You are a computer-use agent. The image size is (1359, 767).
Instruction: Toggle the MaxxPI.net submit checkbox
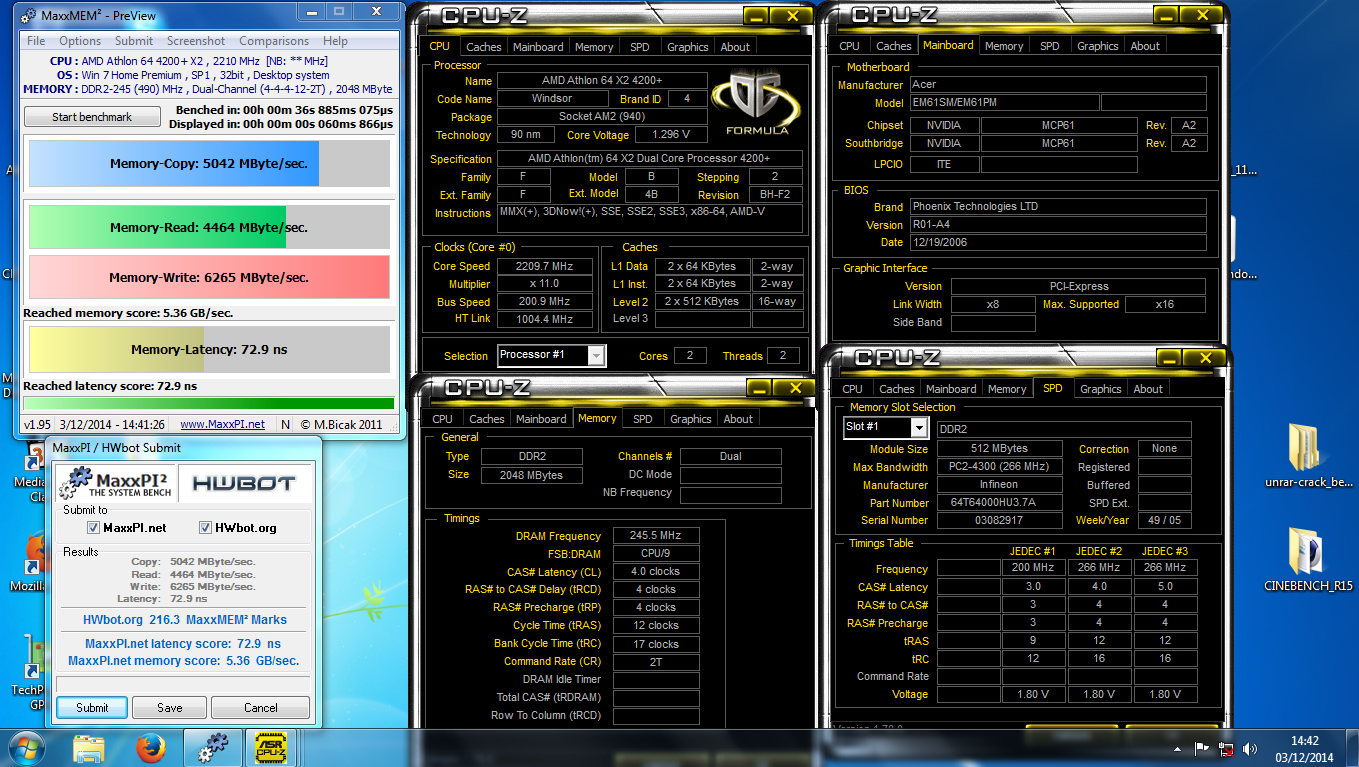point(94,528)
